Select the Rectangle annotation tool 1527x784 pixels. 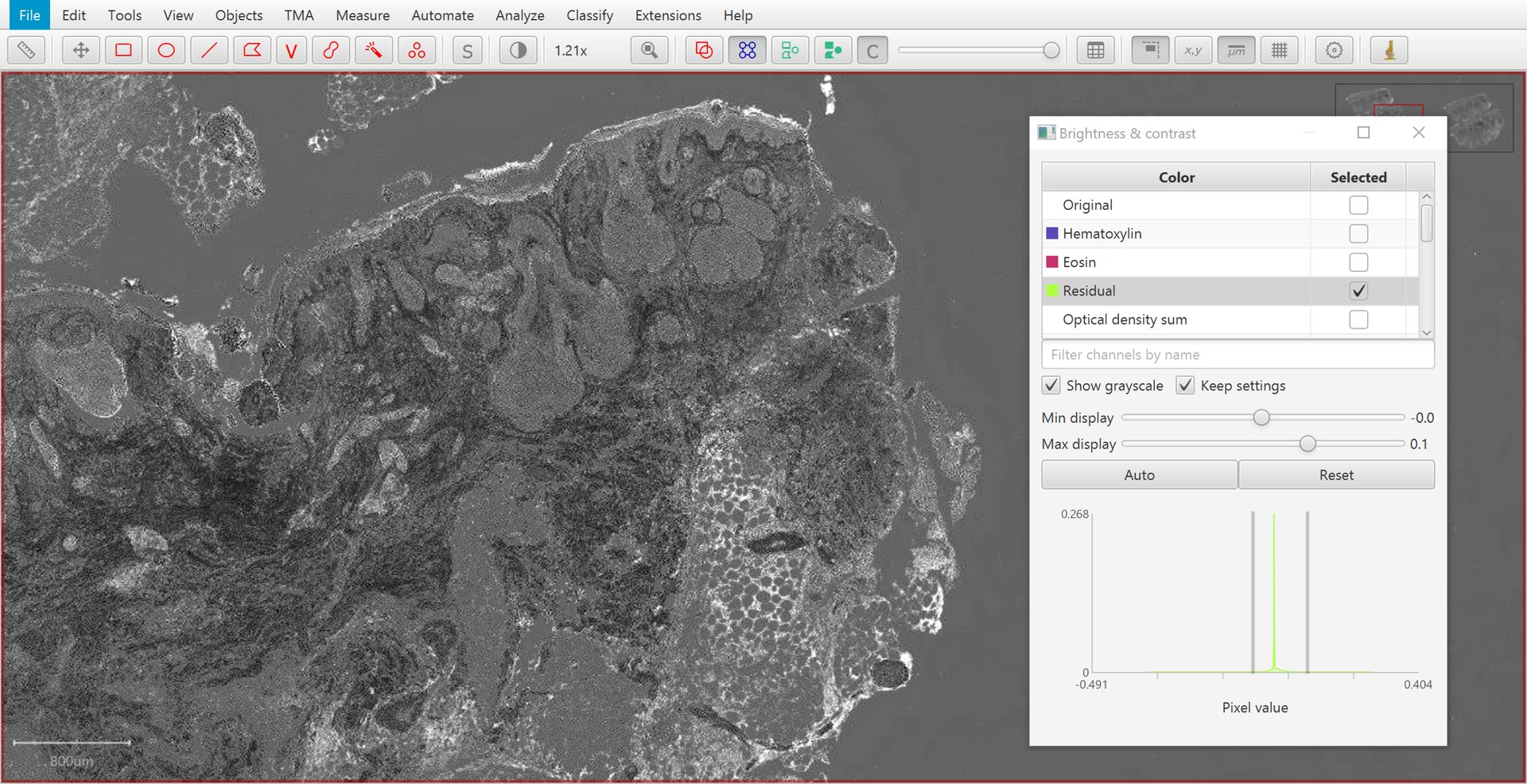(123, 50)
